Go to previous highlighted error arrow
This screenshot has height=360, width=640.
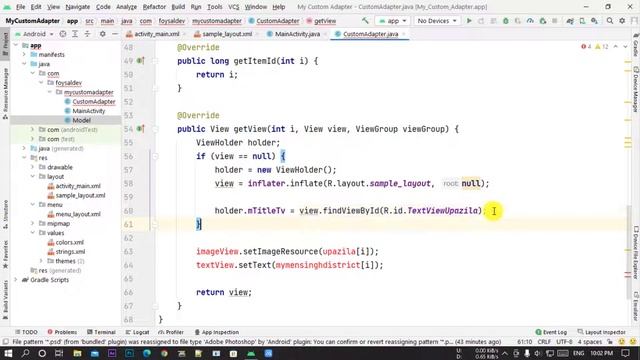coord(616,47)
